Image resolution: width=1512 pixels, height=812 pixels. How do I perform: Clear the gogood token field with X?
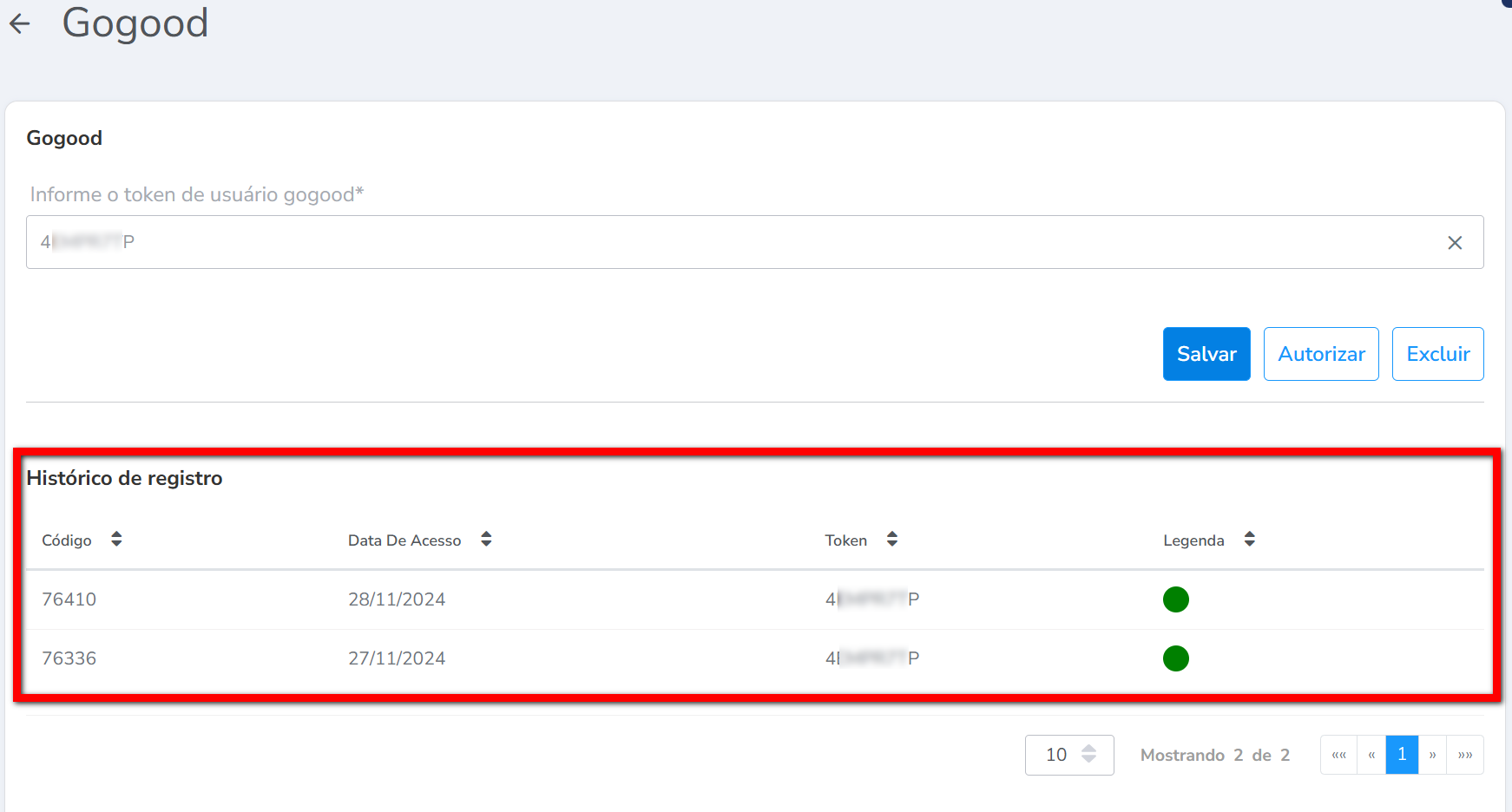[1455, 243]
